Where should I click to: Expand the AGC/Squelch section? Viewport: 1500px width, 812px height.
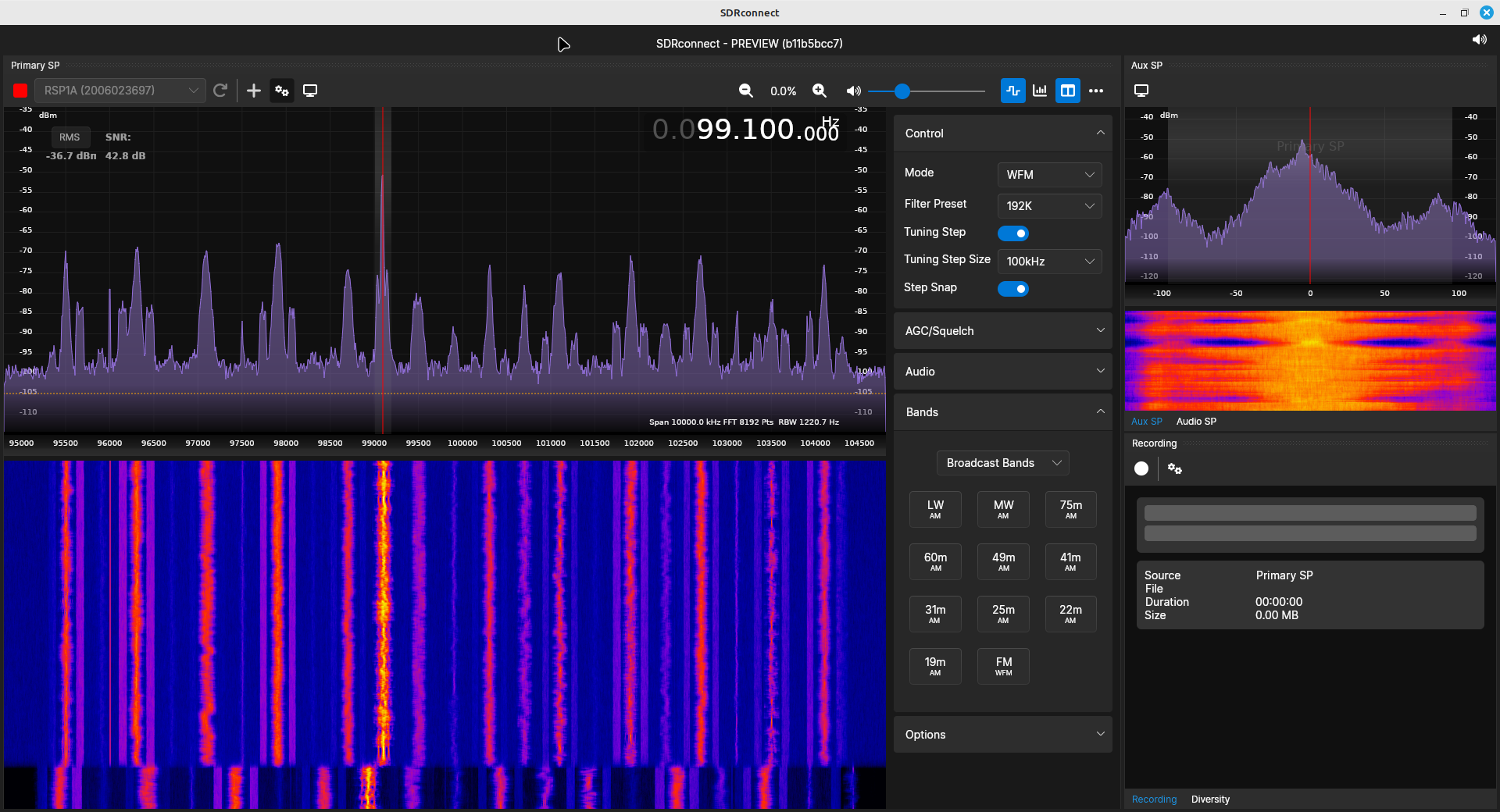click(x=1003, y=331)
